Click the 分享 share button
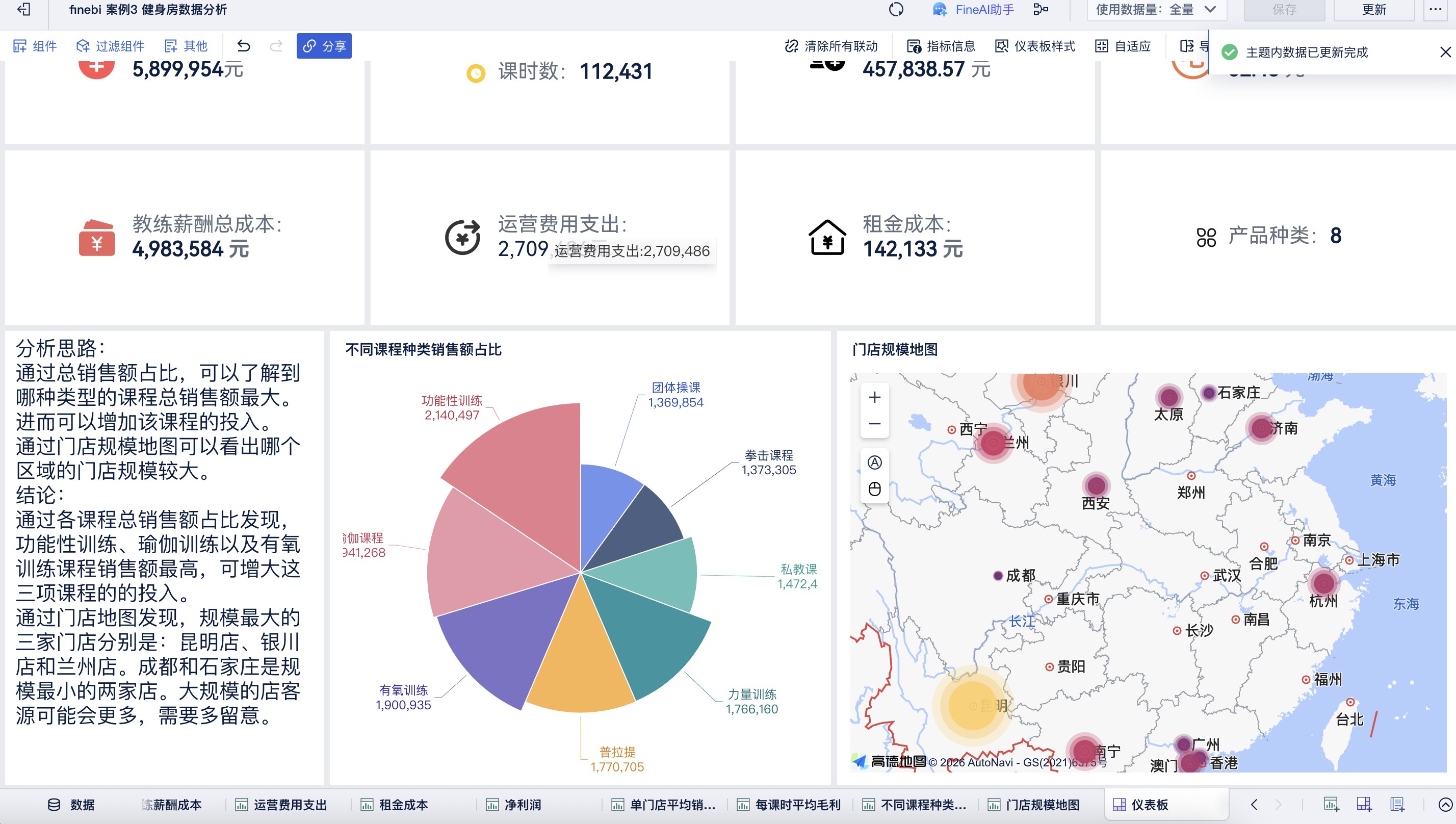Image resolution: width=1456 pixels, height=824 pixels. [x=324, y=46]
